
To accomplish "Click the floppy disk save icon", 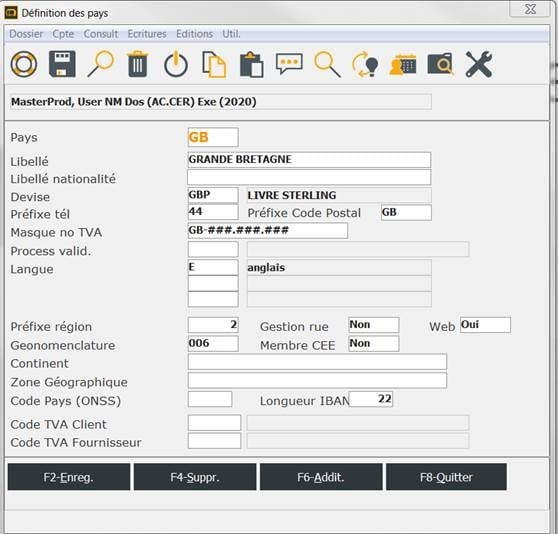I will (x=62, y=64).
